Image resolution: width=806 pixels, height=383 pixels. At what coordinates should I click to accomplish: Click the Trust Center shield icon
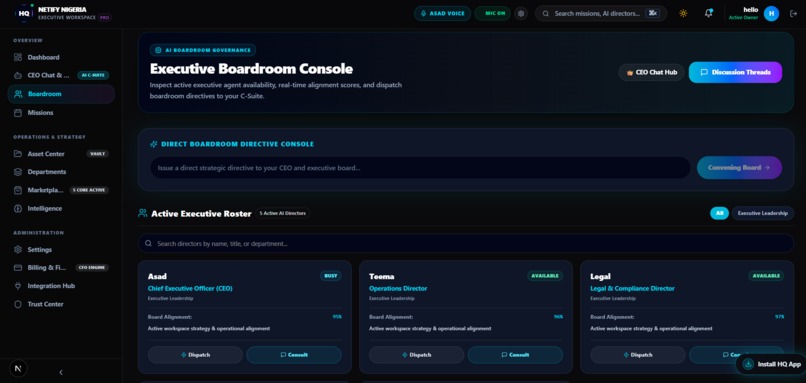18,304
